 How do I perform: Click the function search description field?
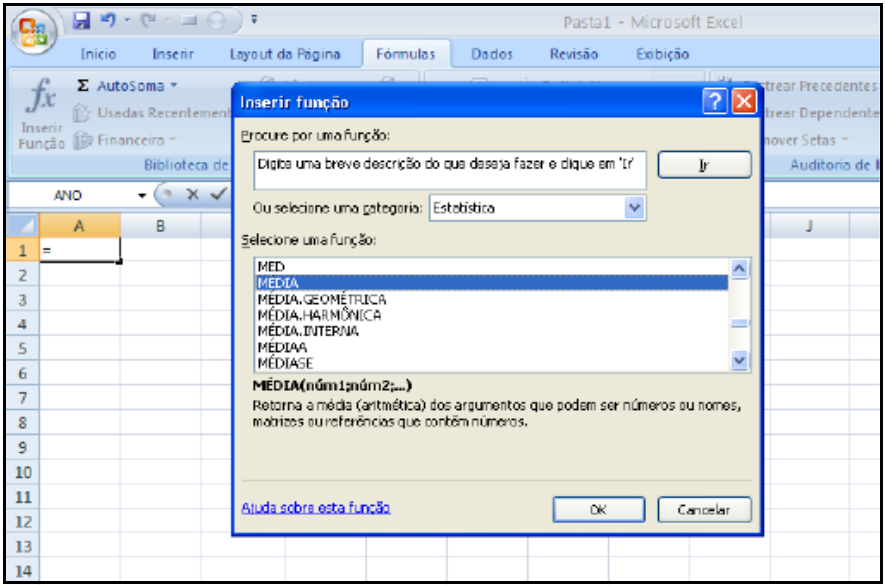[449, 165]
